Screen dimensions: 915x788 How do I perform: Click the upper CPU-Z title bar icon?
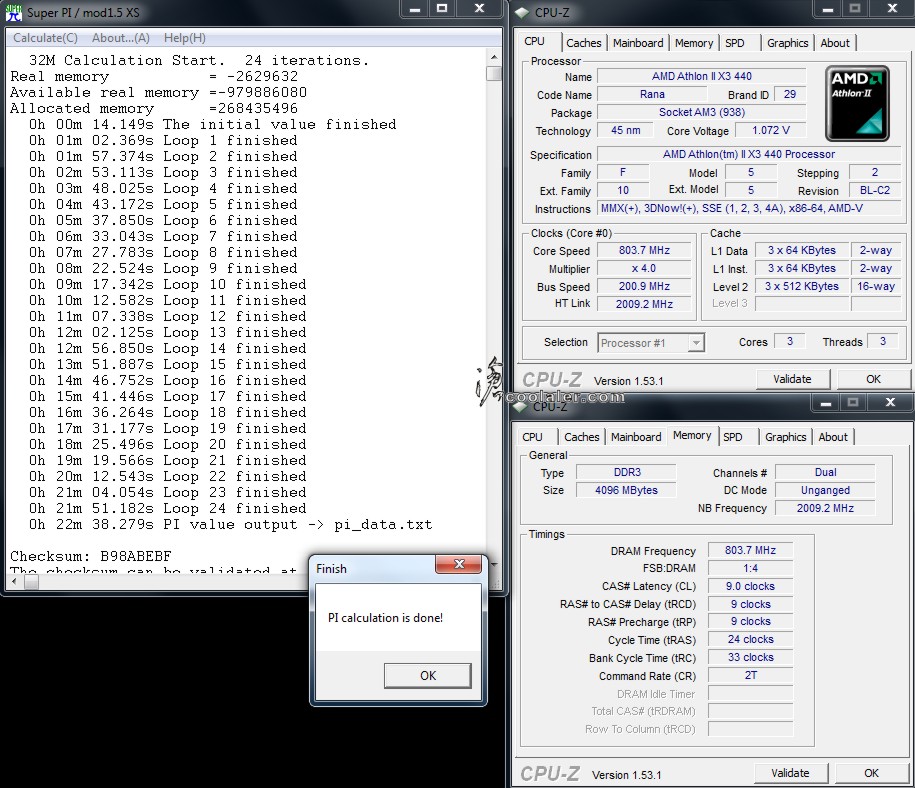point(522,12)
